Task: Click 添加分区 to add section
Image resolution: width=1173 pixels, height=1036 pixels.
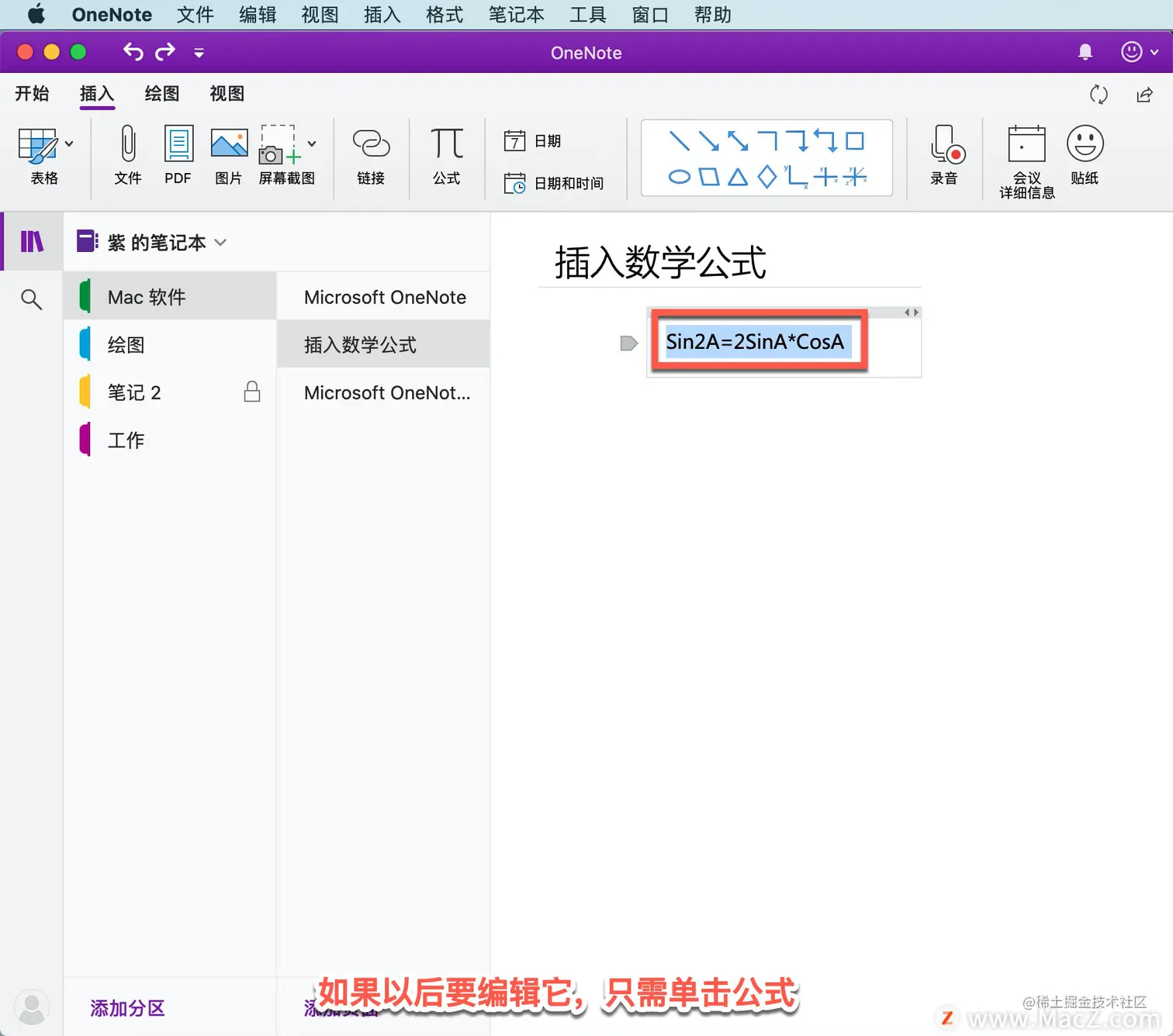Action: coord(128,1008)
